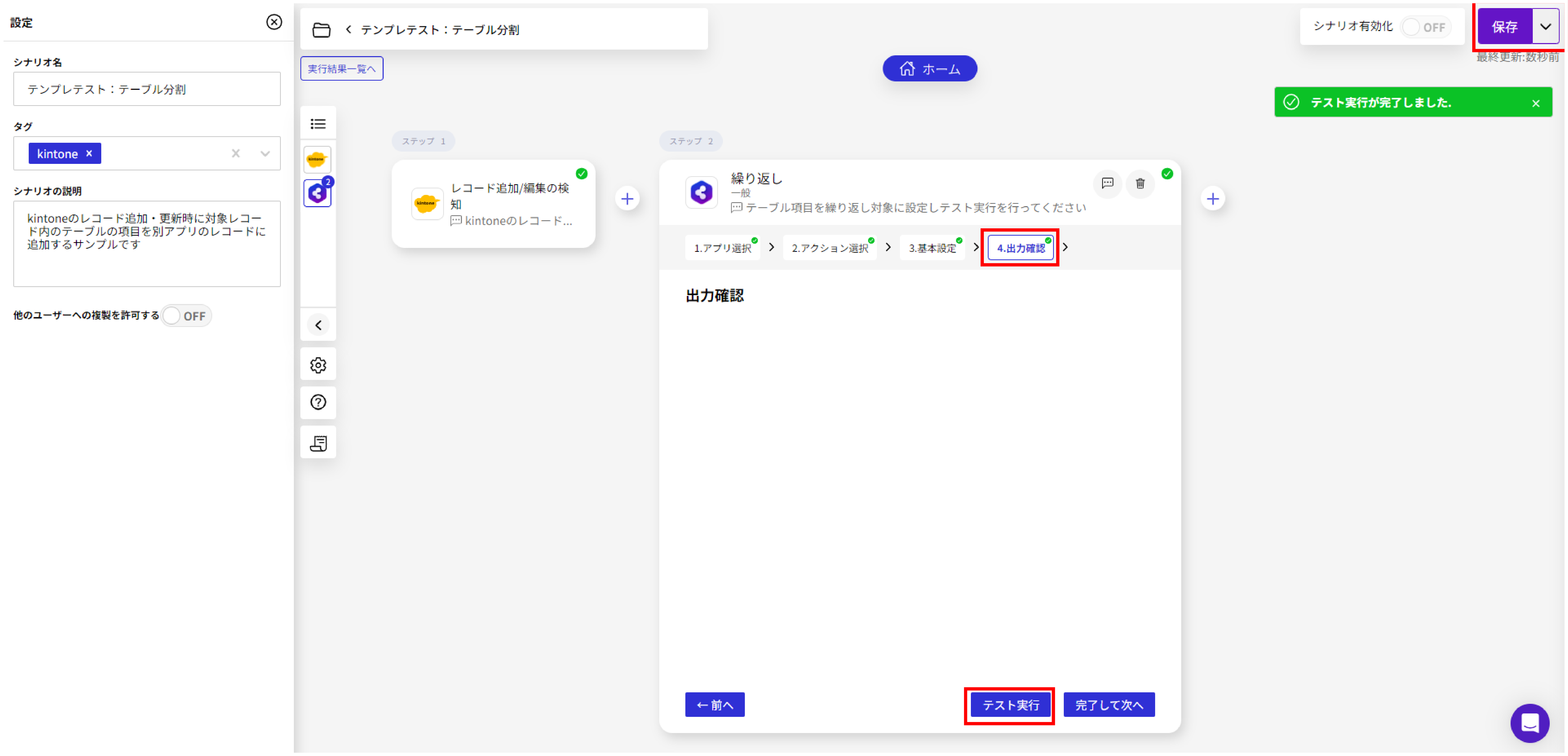Open the chat support bubble icon
Screen dimensions: 1568x756
[1529, 723]
